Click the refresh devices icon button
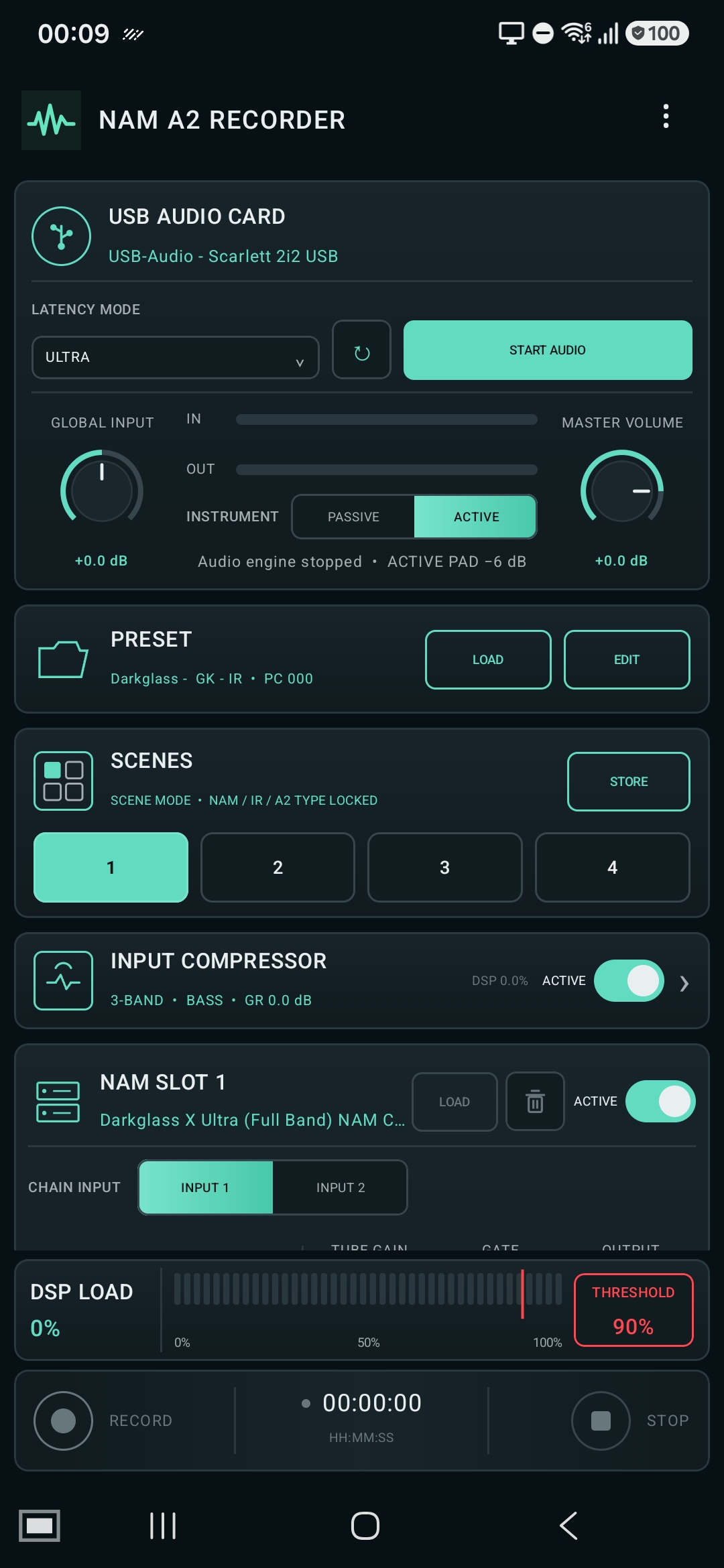Screen dimensions: 724x1568 (x=362, y=350)
